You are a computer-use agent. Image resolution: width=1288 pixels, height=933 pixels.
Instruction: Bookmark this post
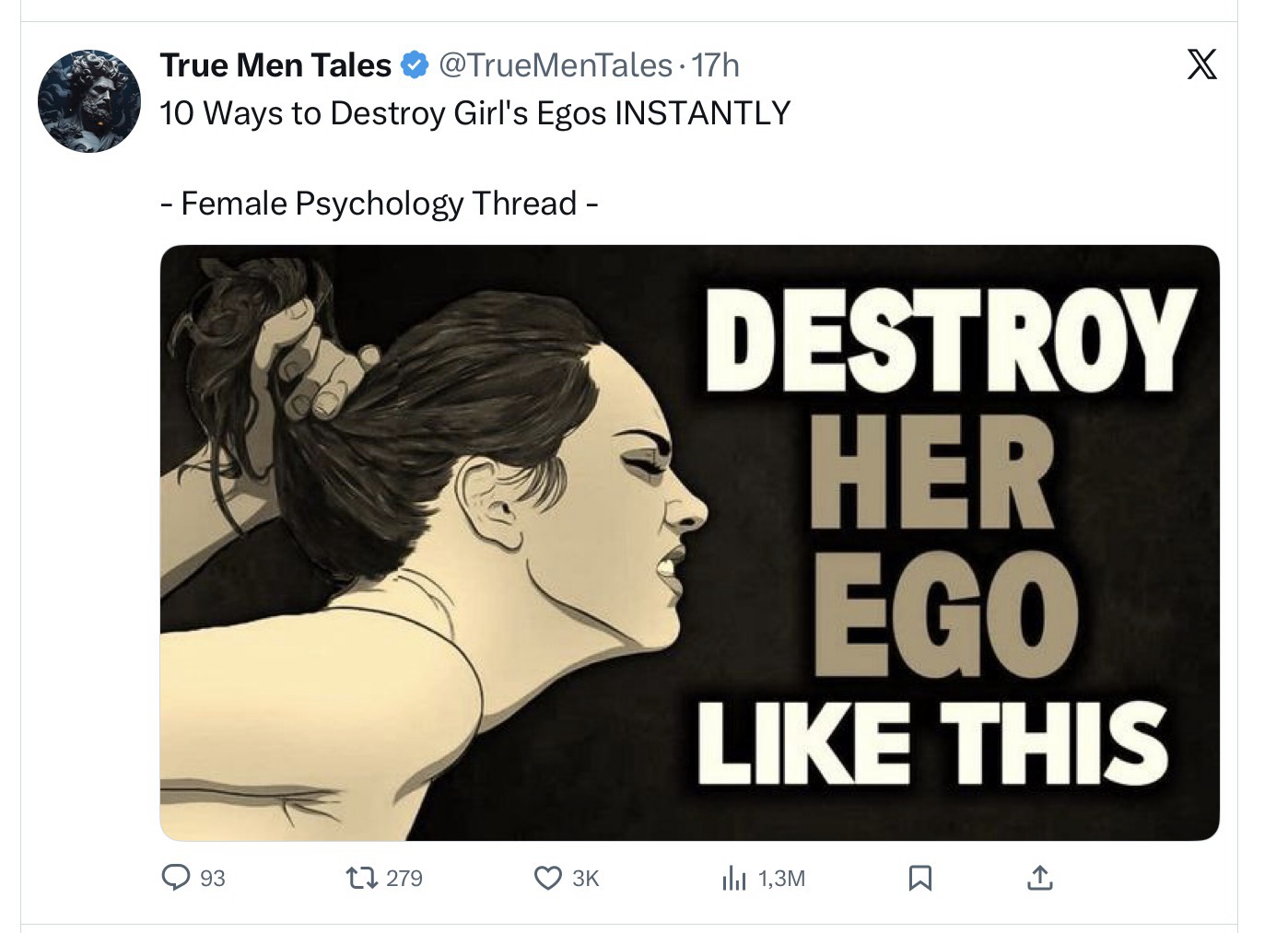919,879
